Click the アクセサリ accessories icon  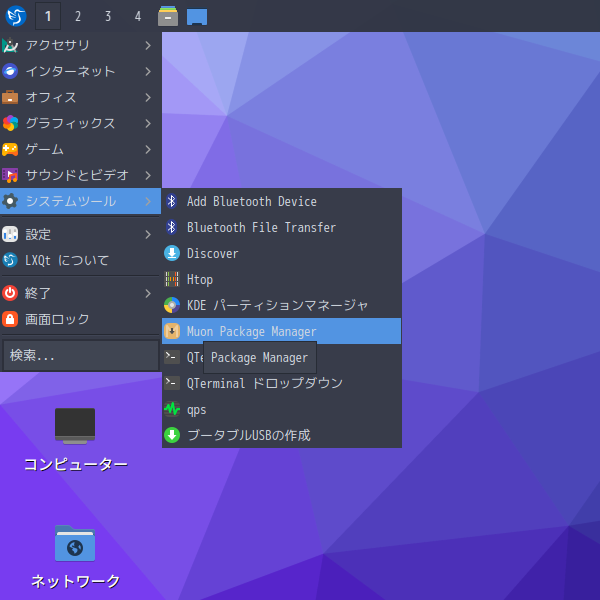pos(10,45)
